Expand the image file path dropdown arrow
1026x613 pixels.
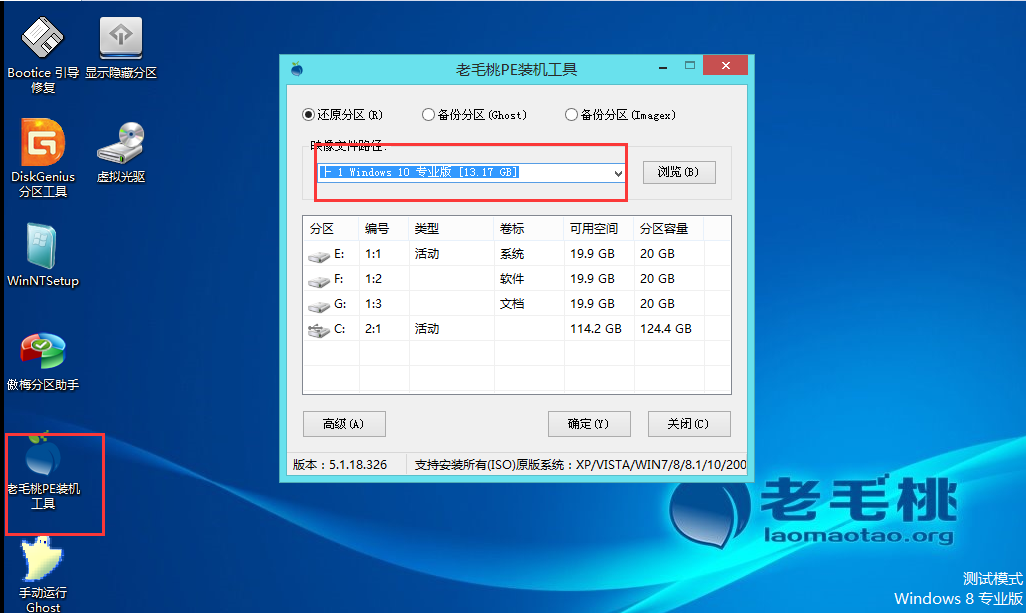point(618,173)
